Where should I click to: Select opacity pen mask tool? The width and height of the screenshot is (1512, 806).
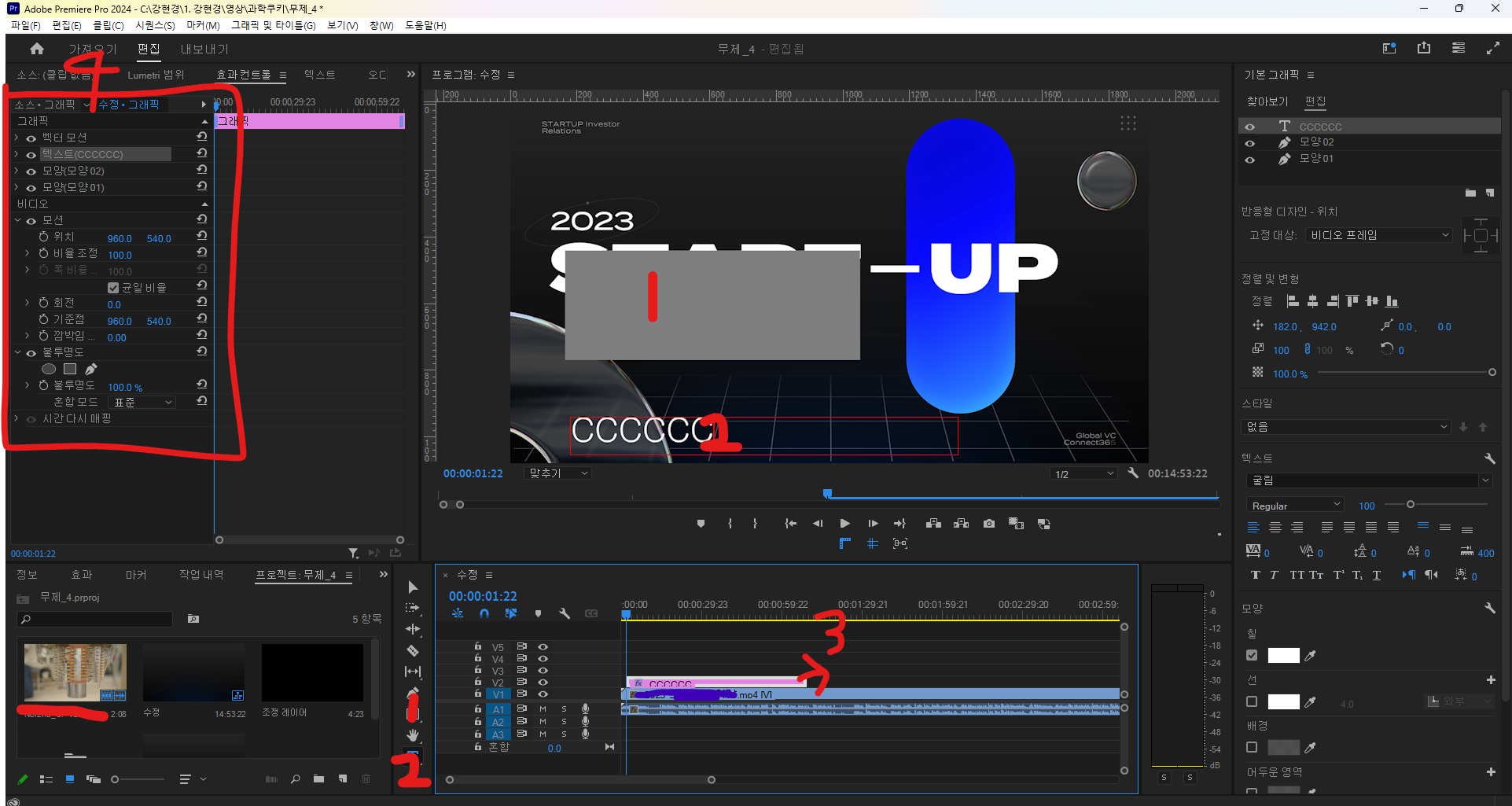tap(91, 369)
